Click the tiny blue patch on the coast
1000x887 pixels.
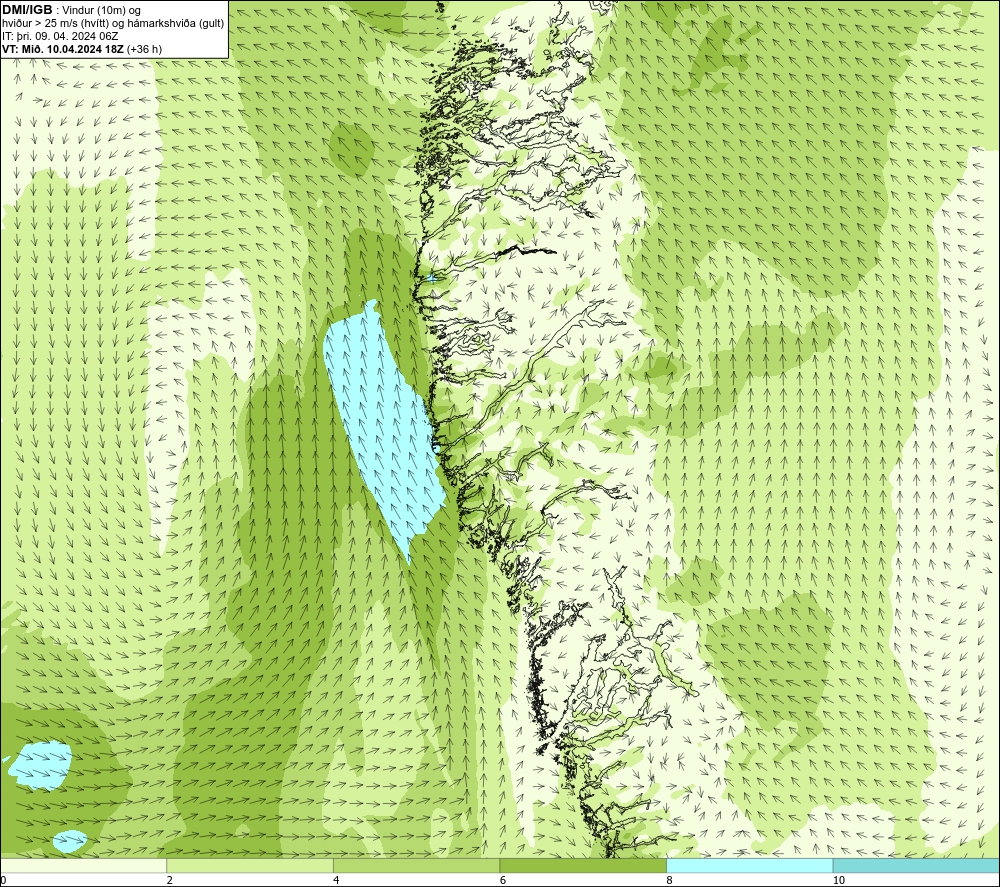click(432, 278)
